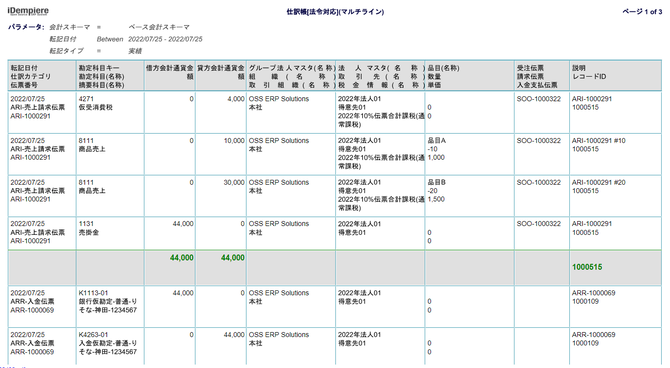Click the green credit total 44,000
670x368 pixels.
coord(233,258)
